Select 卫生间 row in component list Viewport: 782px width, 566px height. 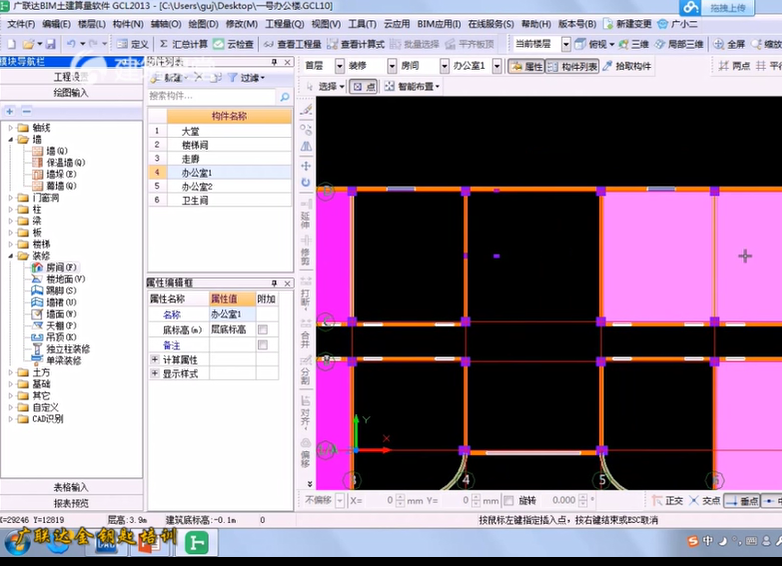pyautogui.click(x=195, y=200)
